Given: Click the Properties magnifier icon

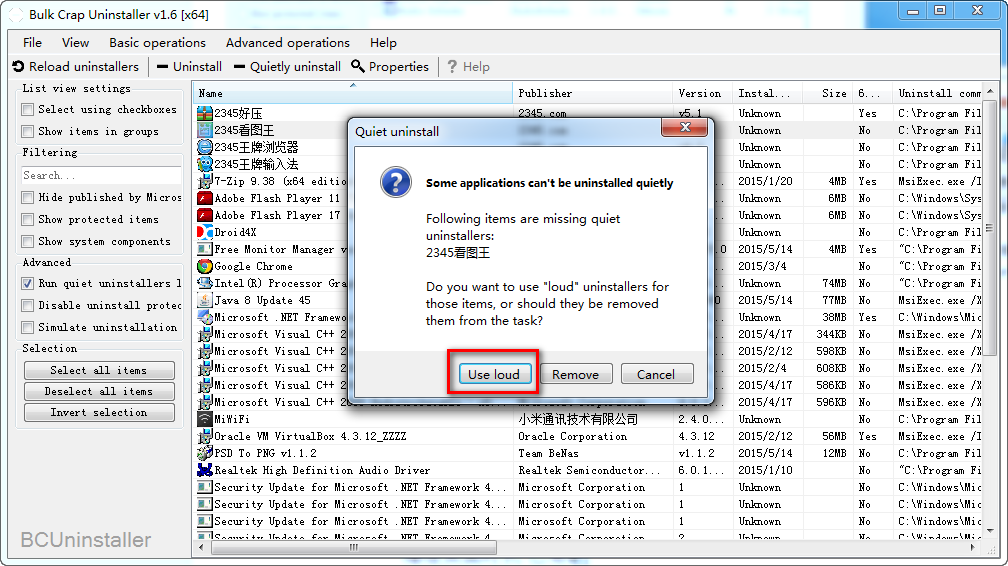Looking at the screenshot, I should point(358,67).
